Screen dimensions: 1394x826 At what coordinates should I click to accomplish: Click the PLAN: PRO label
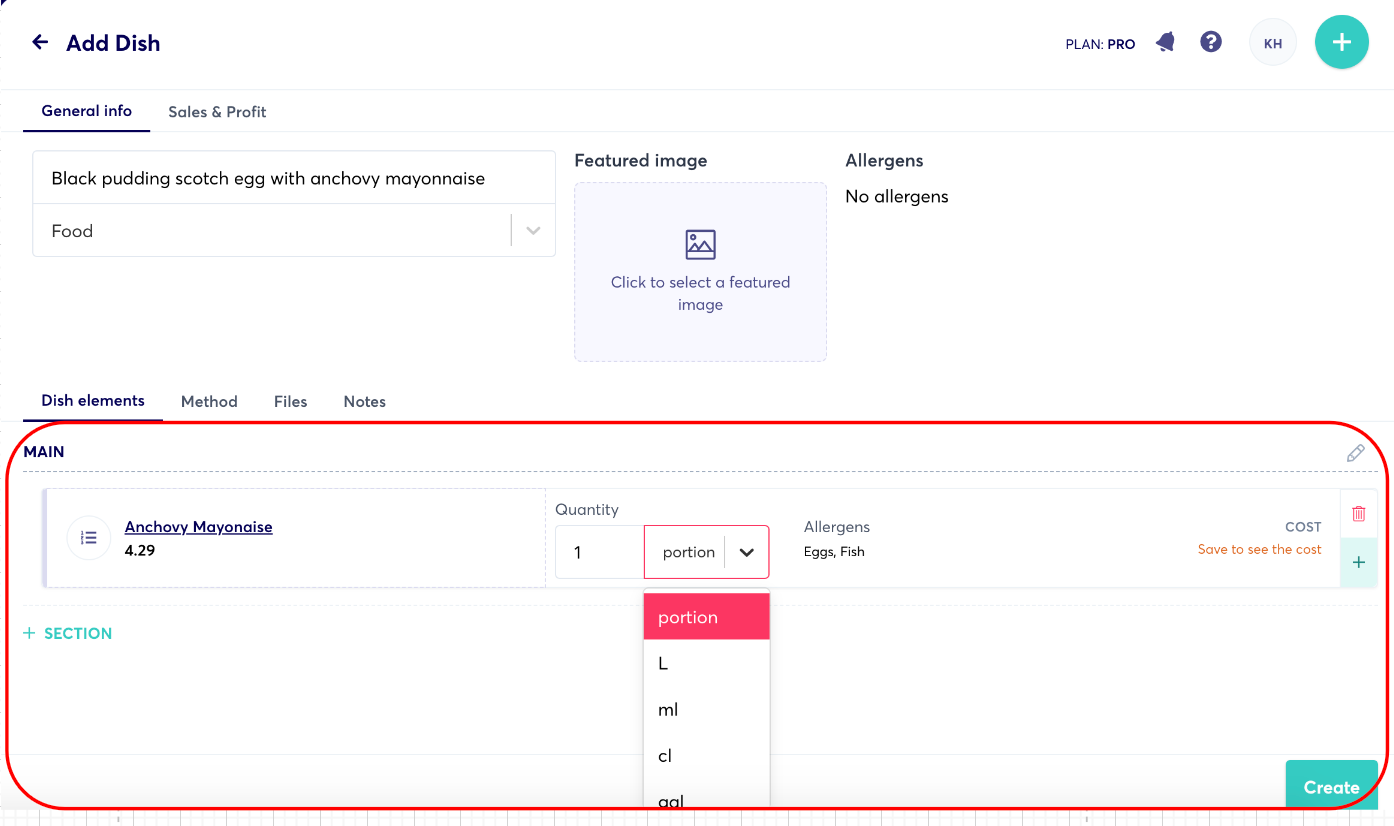point(1100,44)
